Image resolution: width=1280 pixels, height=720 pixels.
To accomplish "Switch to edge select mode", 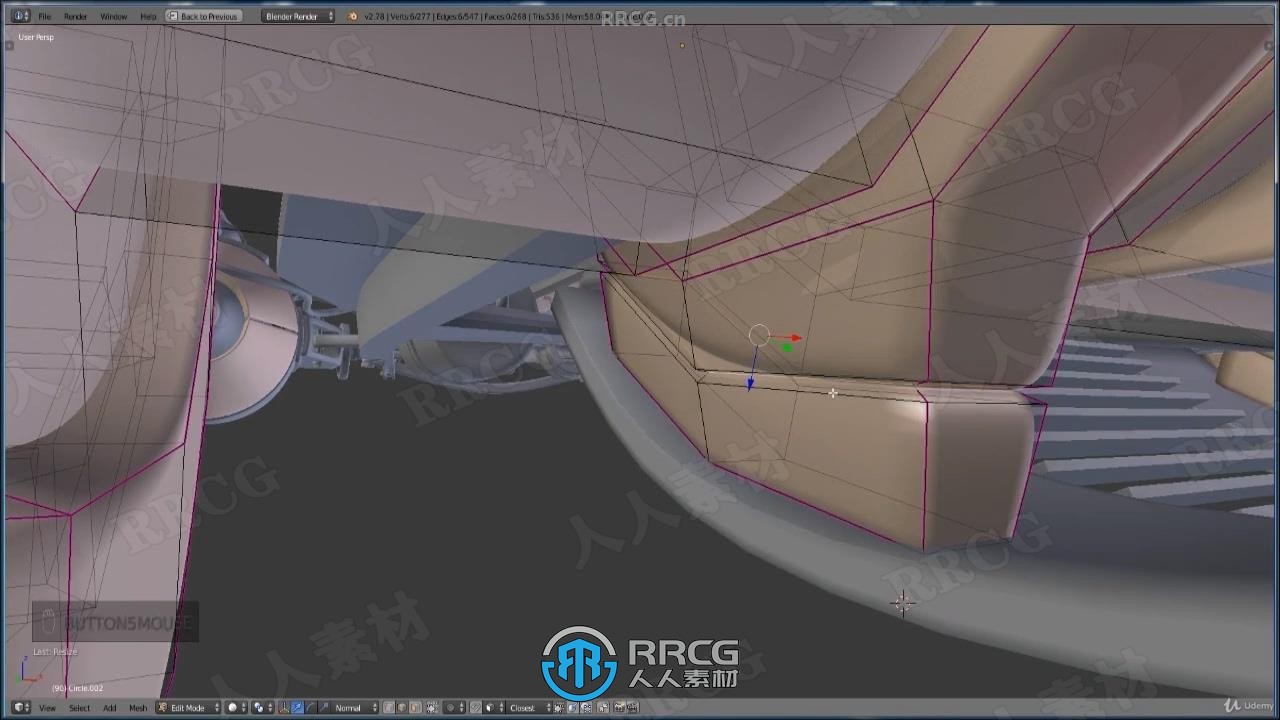I will coord(402,707).
